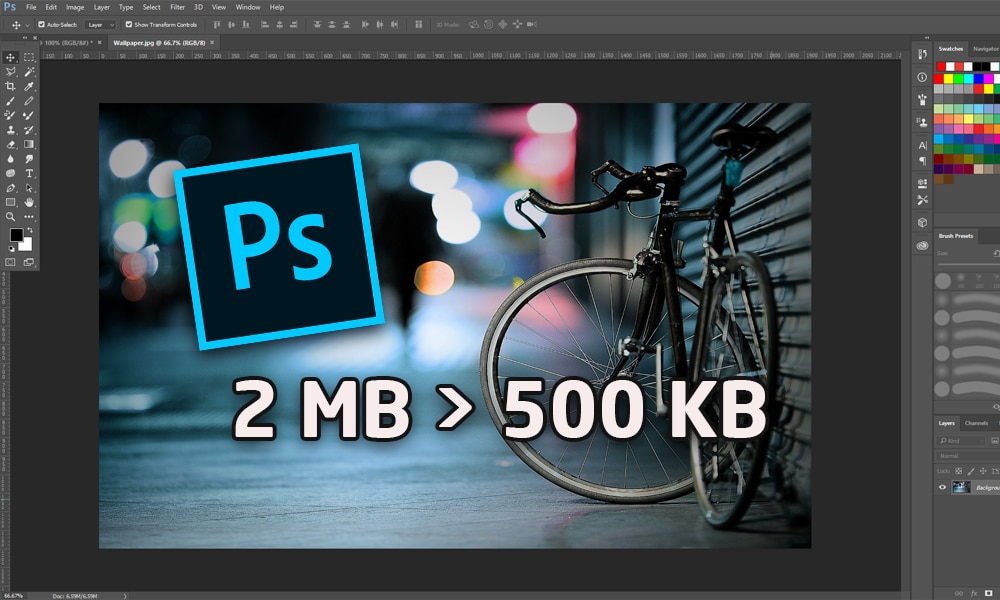Open the layer blend mode Normal dropdown
The height and width of the screenshot is (600, 1000).
tap(967, 456)
